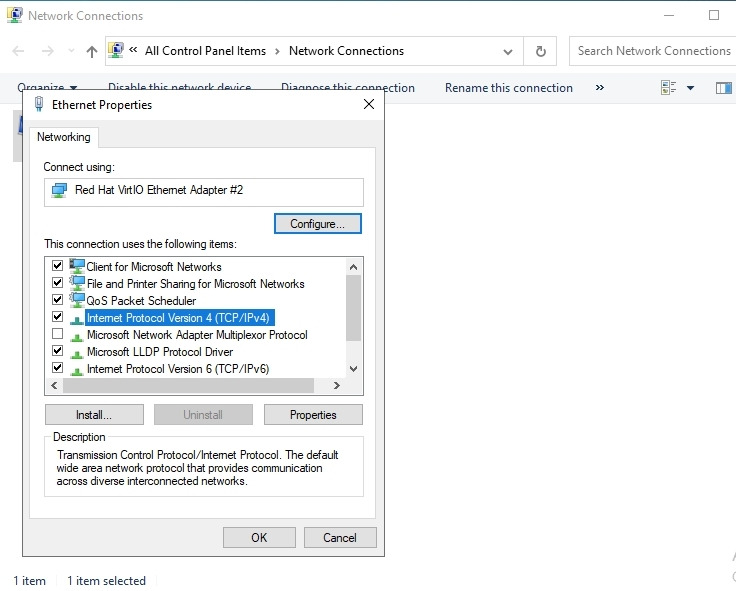The image size is (736, 591).
Task: Click the preview pane icon in toolbar
Action: coord(723,88)
